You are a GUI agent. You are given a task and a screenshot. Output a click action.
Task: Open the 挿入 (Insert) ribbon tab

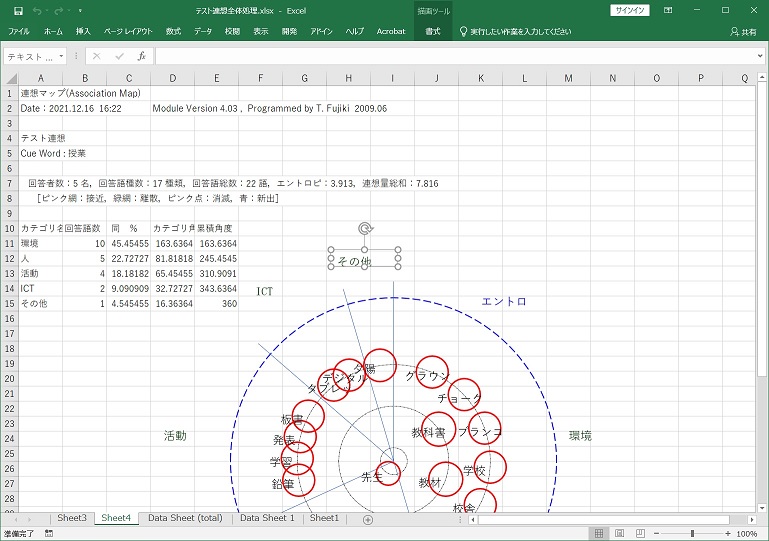click(83, 32)
